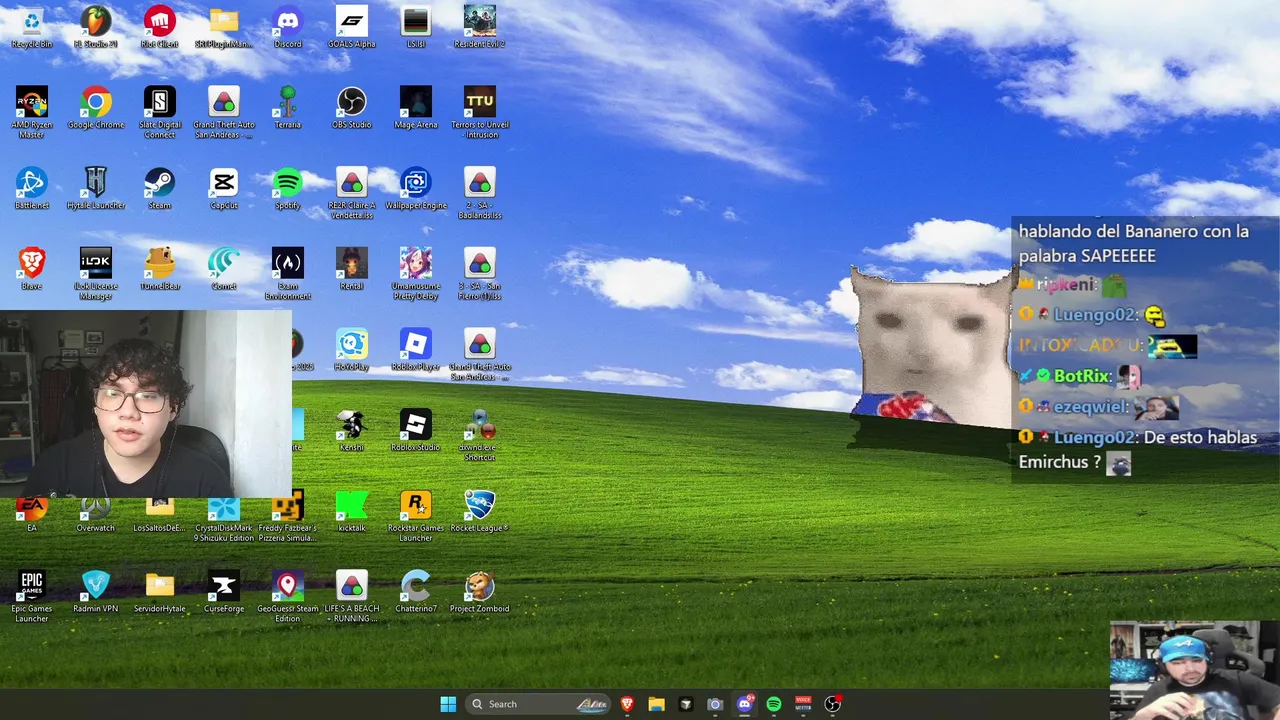1280x720 pixels.
Task: Open the Rocket League shortcut
Action: (x=480, y=511)
